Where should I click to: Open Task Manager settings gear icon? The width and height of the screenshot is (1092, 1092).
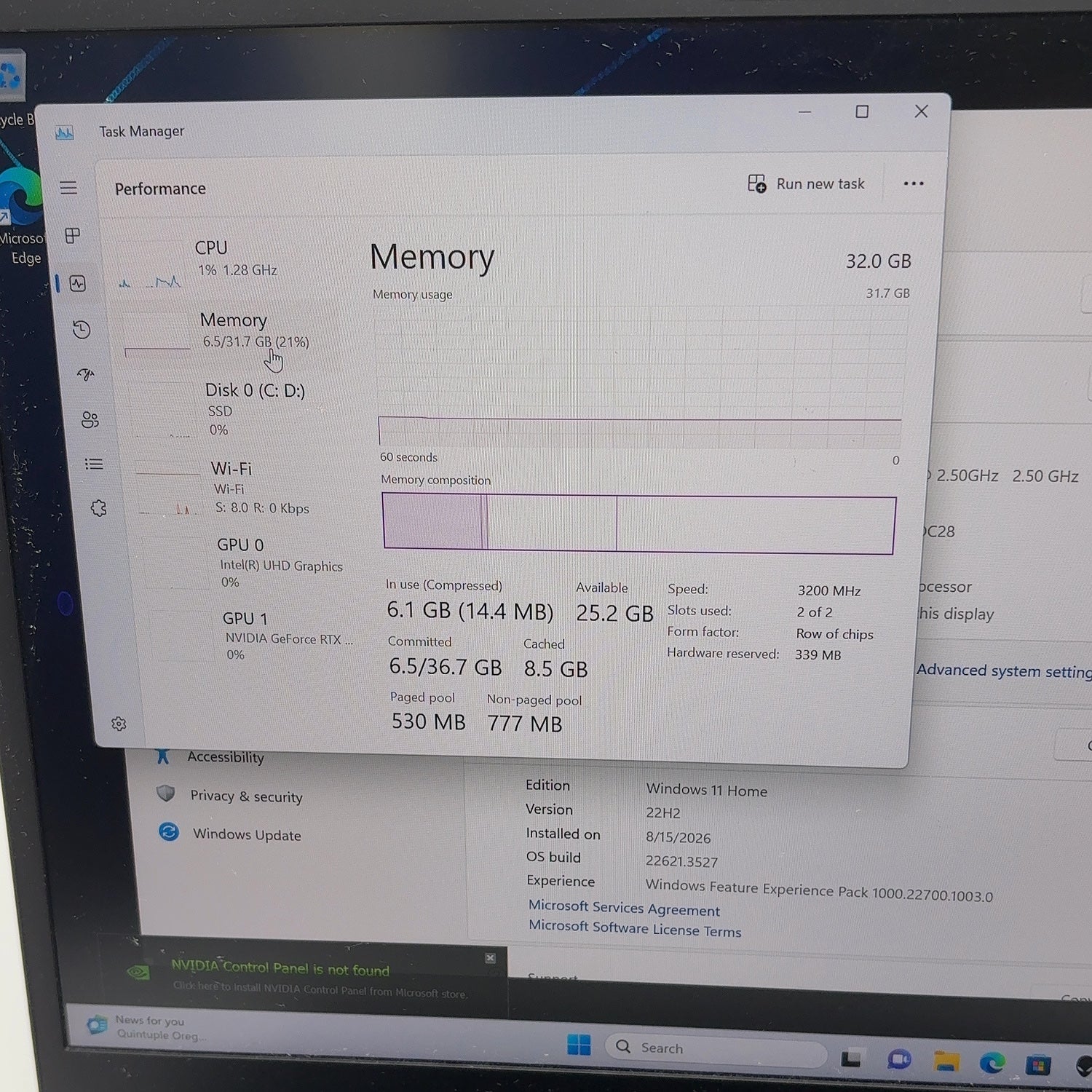pos(119,724)
